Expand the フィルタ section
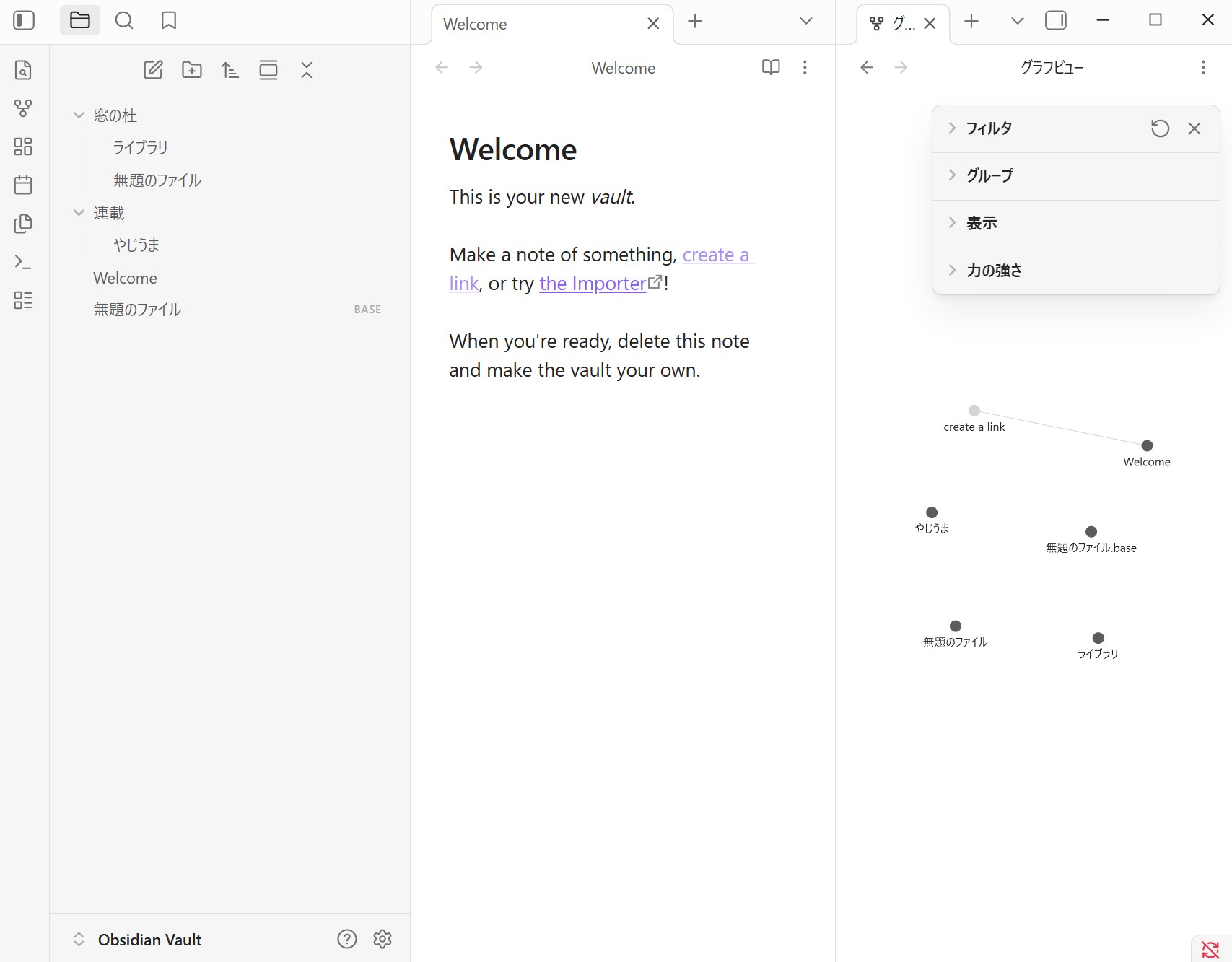 pos(988,128)
